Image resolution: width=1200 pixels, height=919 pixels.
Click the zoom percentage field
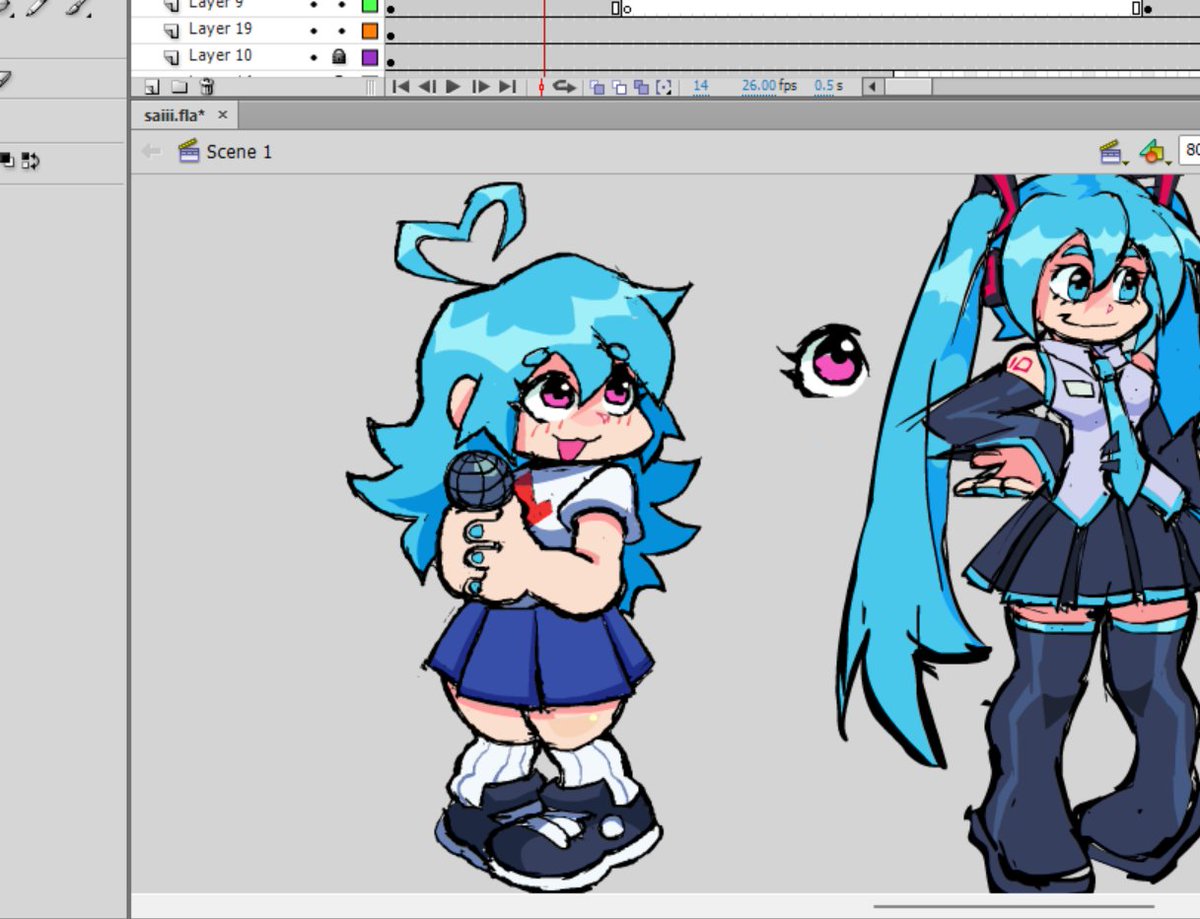tap(1190, 151)
